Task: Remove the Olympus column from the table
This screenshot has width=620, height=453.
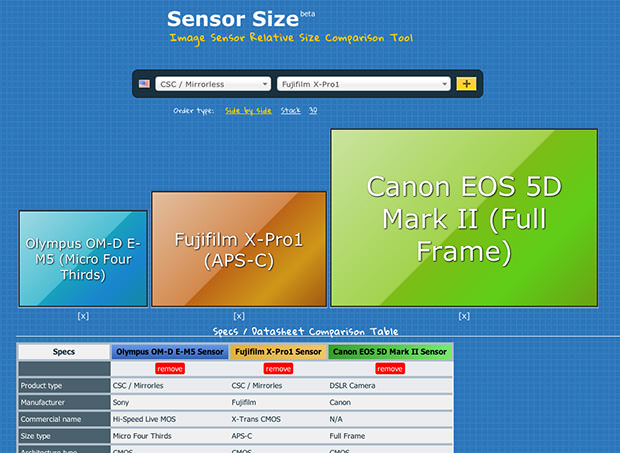Action: (x=170, y=369)
